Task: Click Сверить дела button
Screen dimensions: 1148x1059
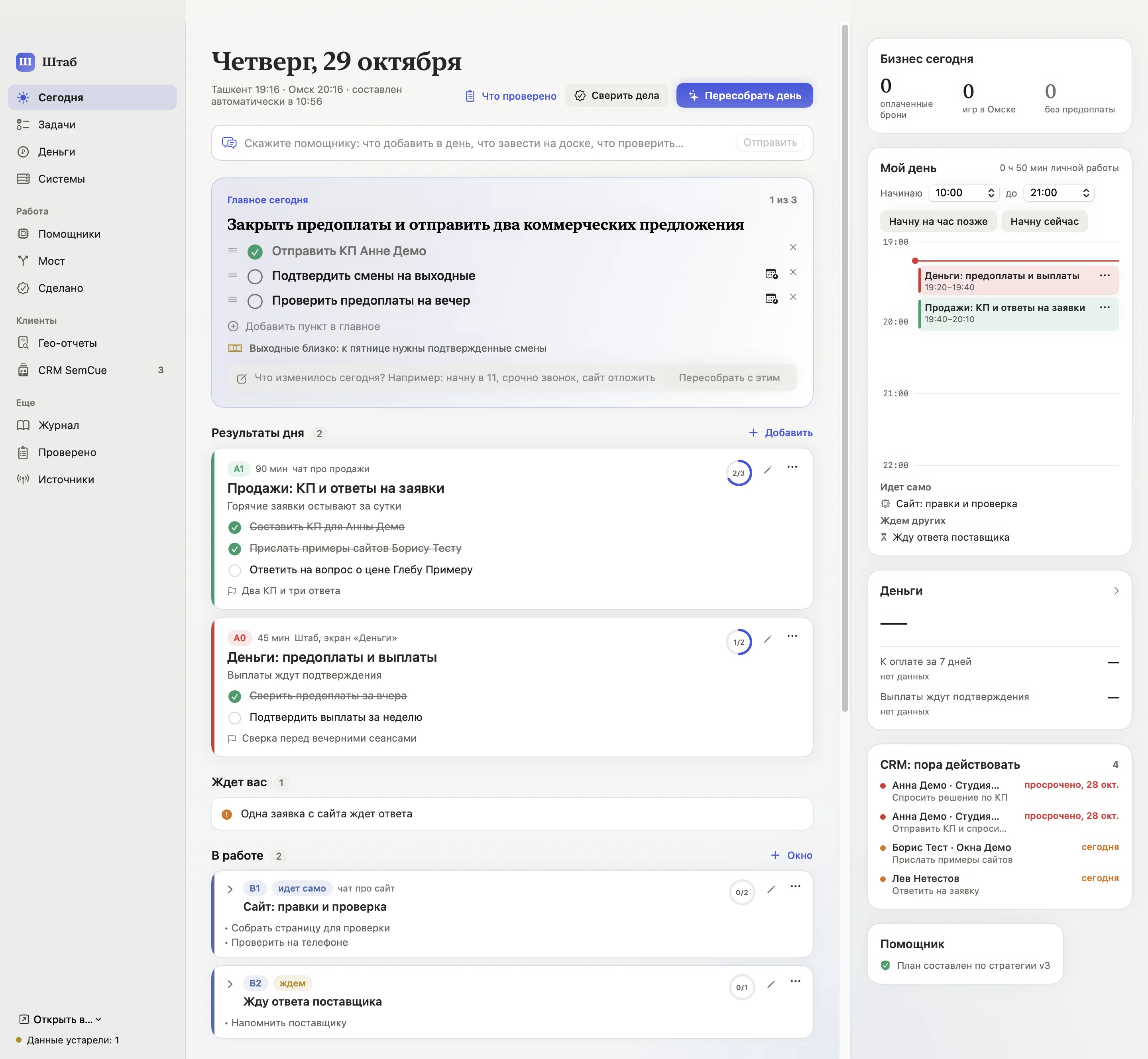Action: point(616,96)
